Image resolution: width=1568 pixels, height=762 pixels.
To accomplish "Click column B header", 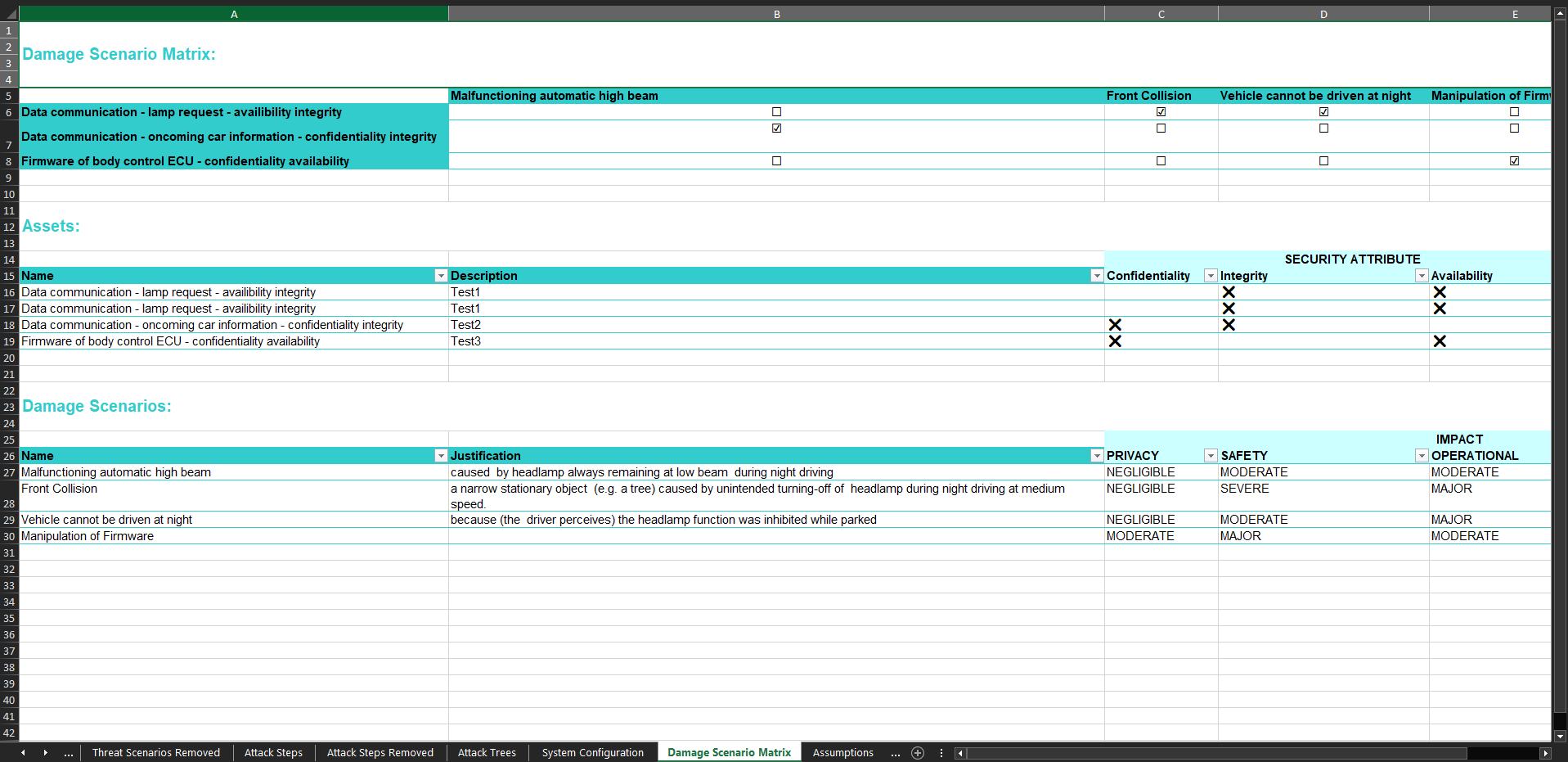I will (x=776, y=14).
